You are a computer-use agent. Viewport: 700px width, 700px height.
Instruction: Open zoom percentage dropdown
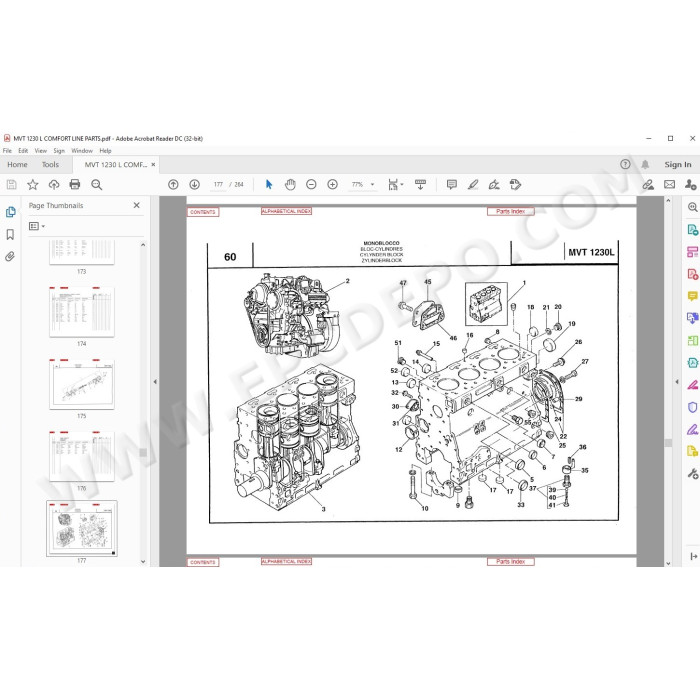372,184
